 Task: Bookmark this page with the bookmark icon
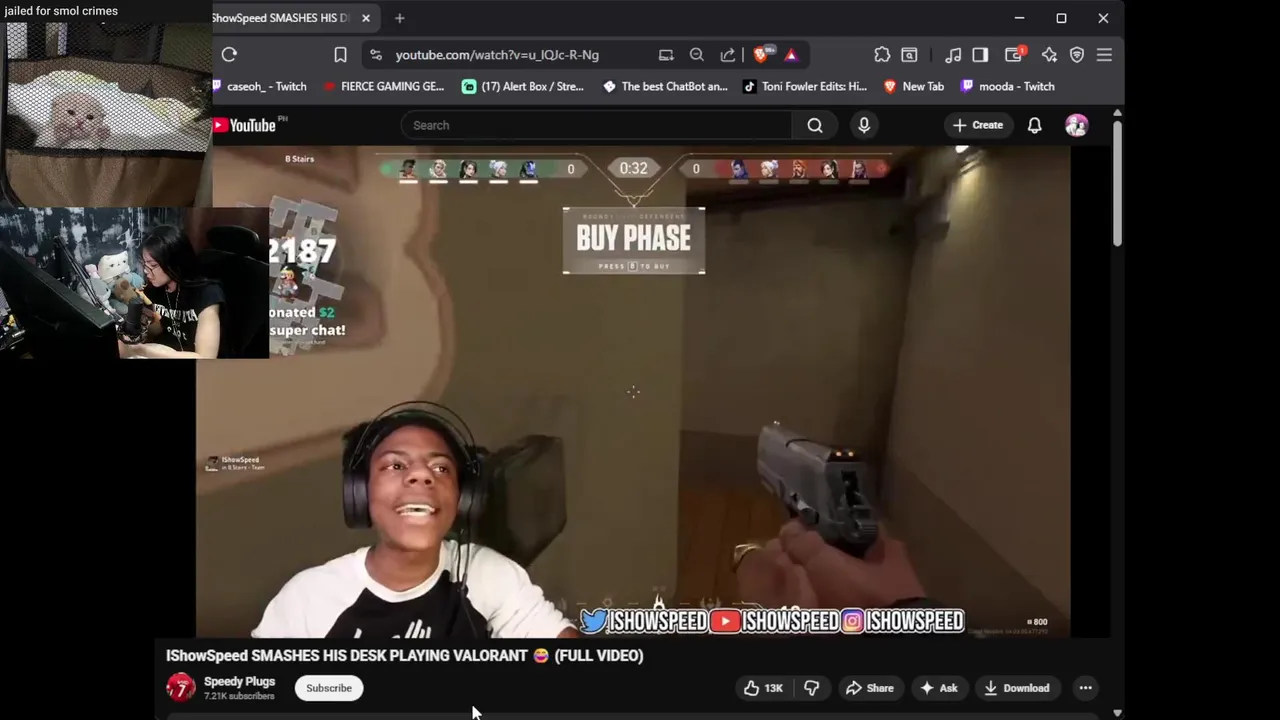click(340, 55)
